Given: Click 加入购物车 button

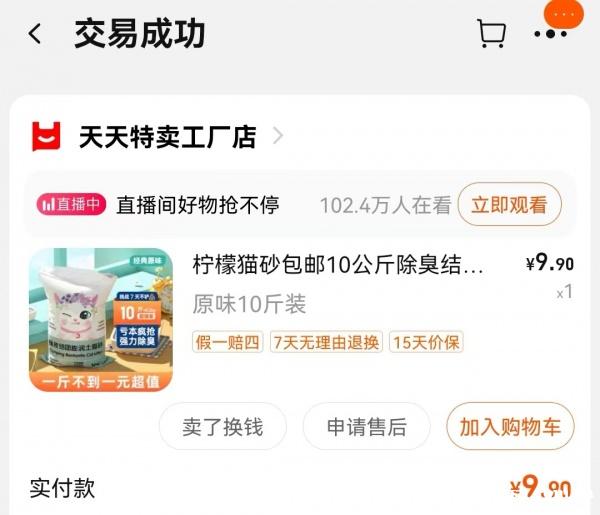Looking at the screenshot, I should (x=510, y=427).
